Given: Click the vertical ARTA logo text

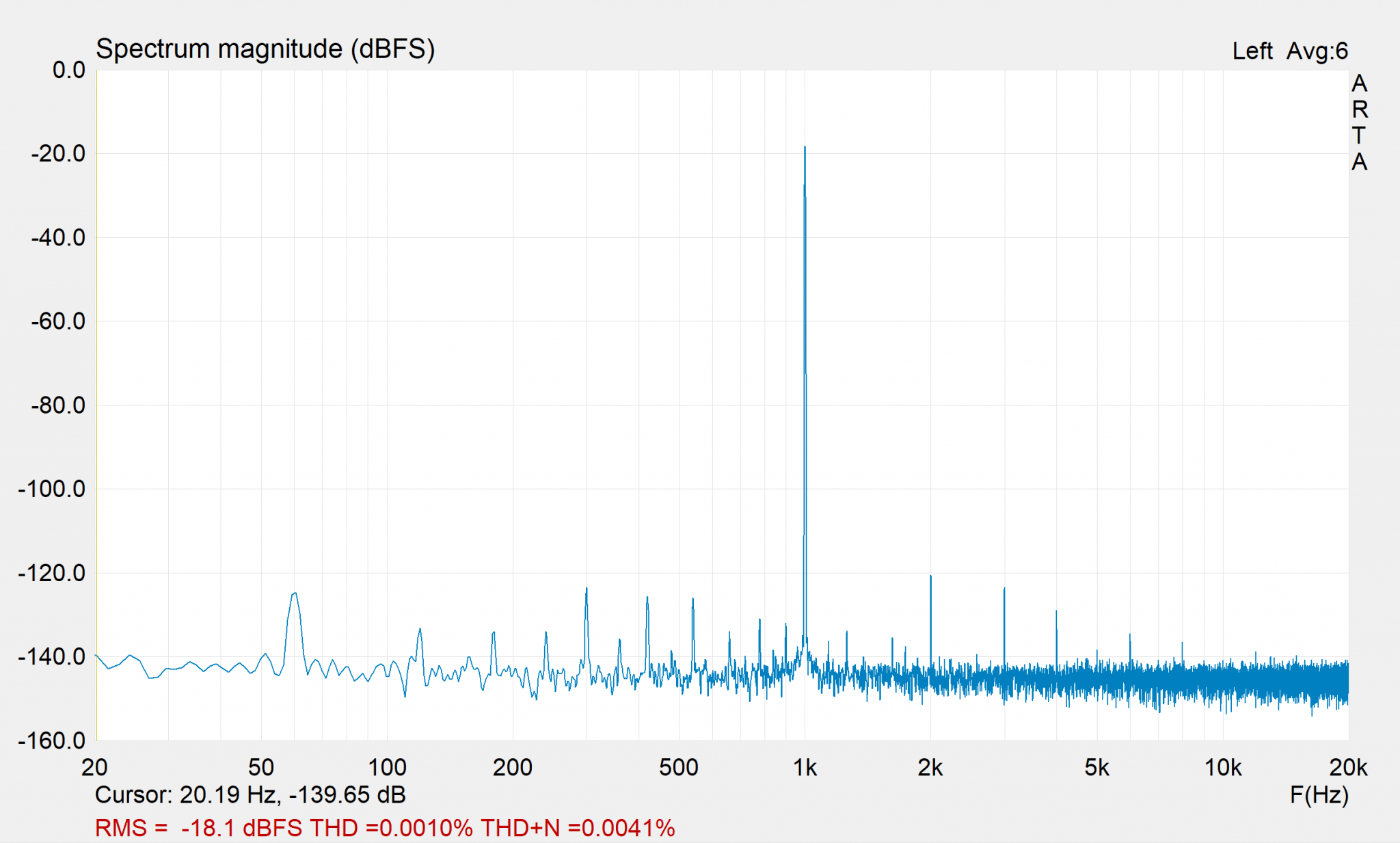Looking at the screenshot, I should tap(1360, 122).
